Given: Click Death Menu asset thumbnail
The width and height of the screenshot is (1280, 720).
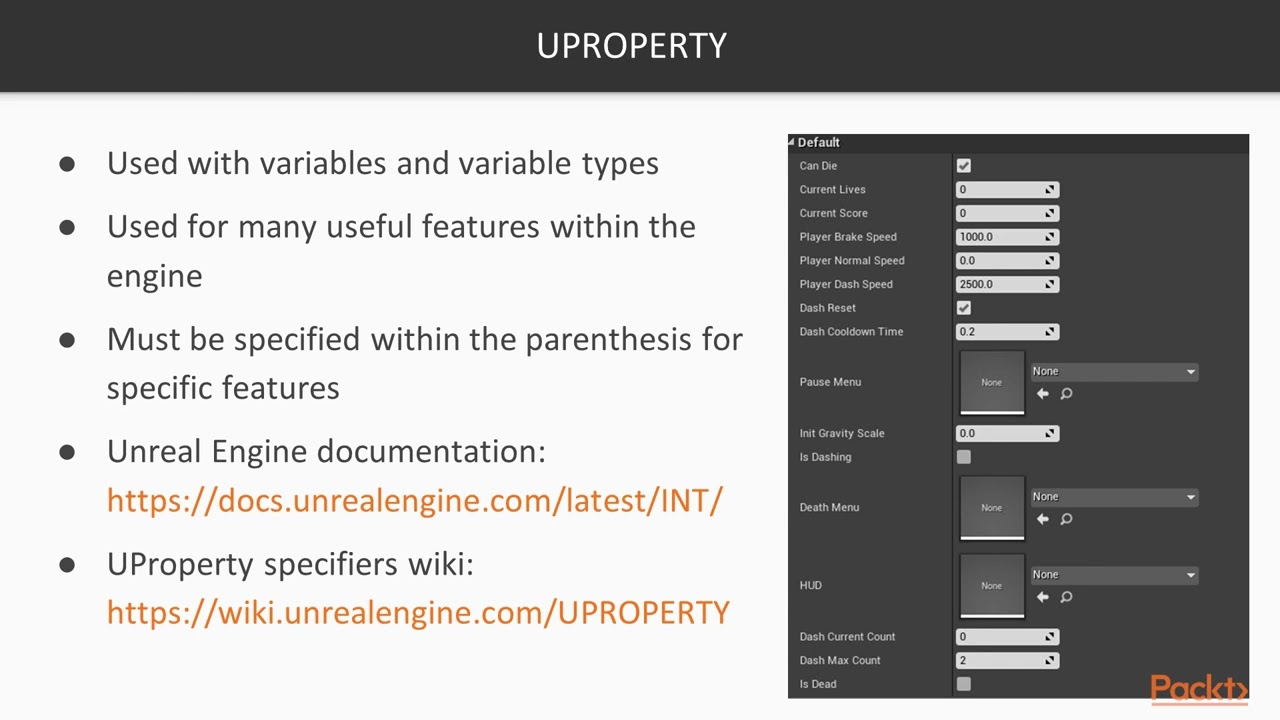Looking at the screenshot, I should pos(992,507).
